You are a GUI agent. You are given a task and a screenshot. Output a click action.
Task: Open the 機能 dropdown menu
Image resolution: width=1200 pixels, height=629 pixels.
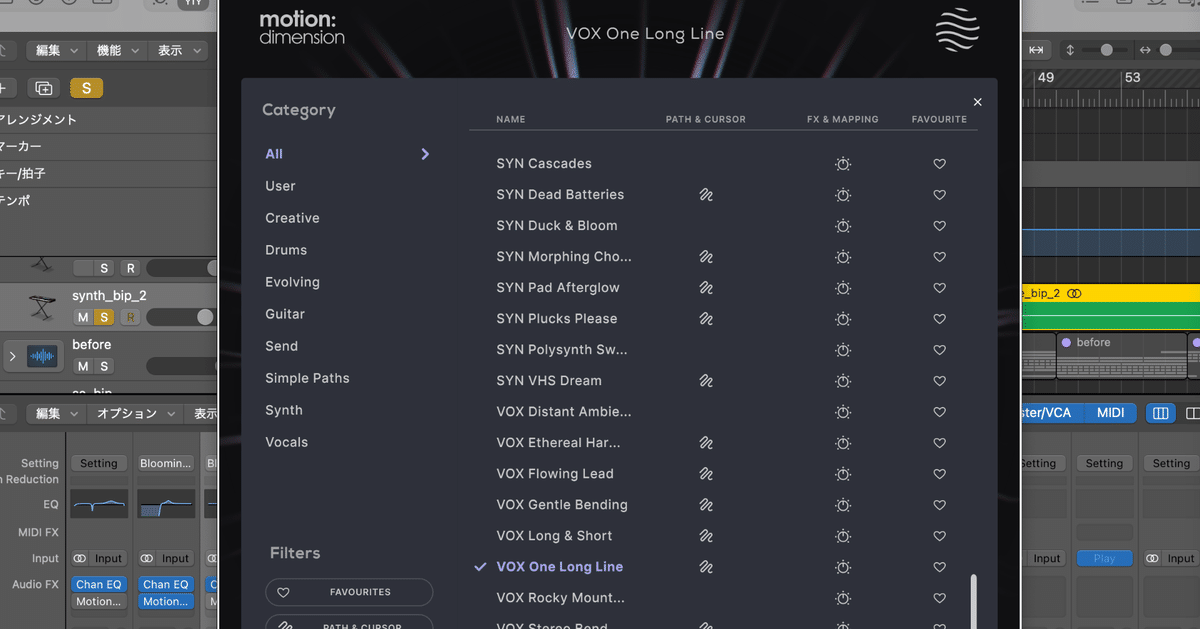(115, 50)
